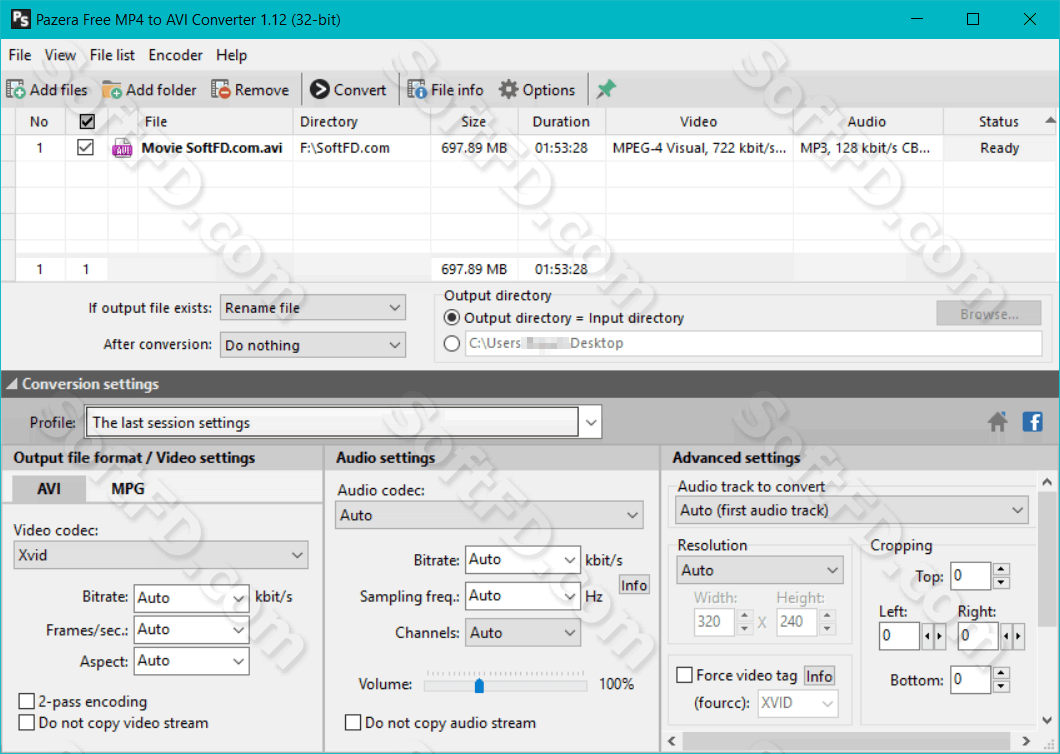1060x754 pixels.
Task: Select the AVI format tab
Action: point(49,489)
